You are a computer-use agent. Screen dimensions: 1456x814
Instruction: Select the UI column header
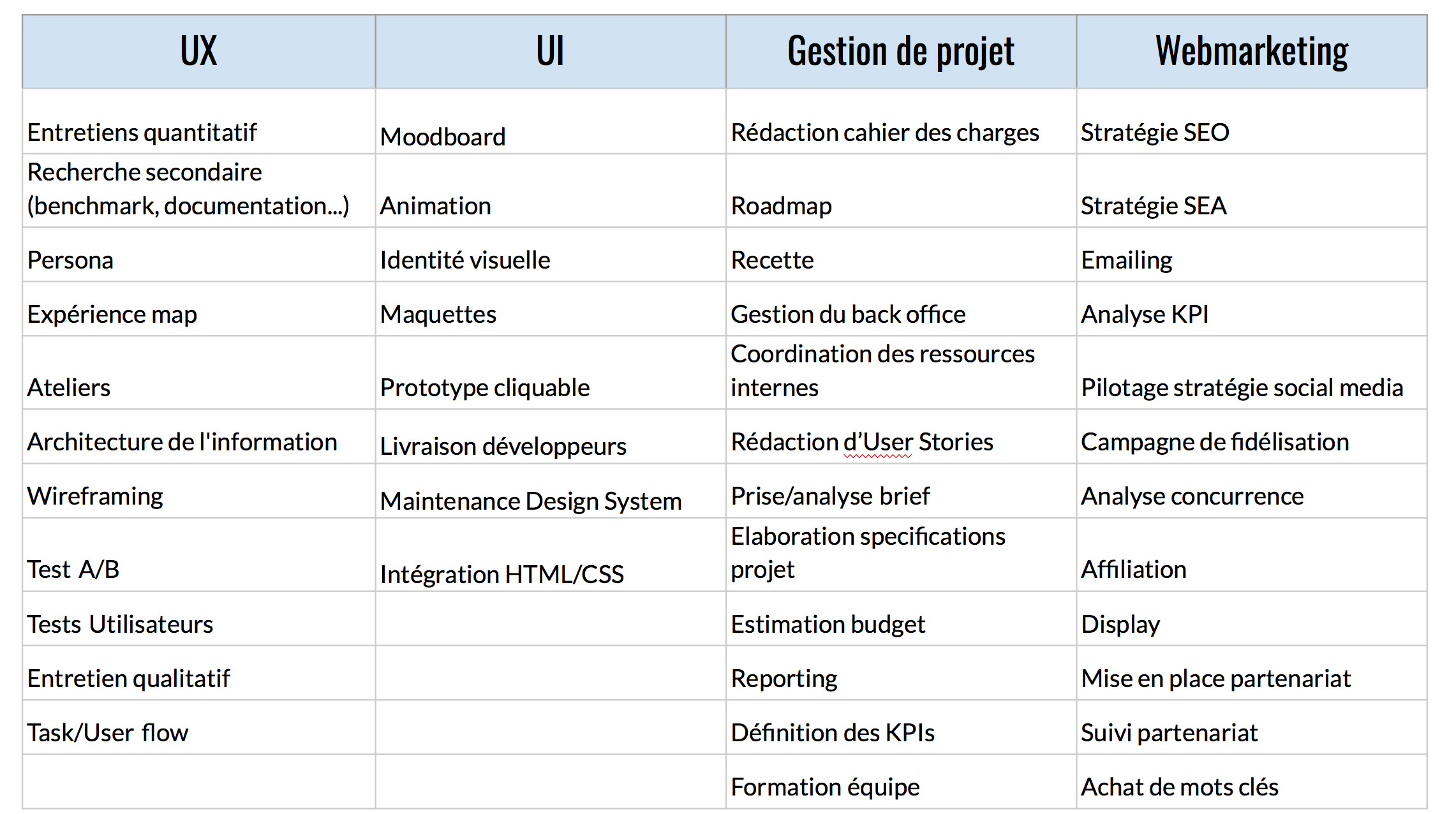coord(551,52)
